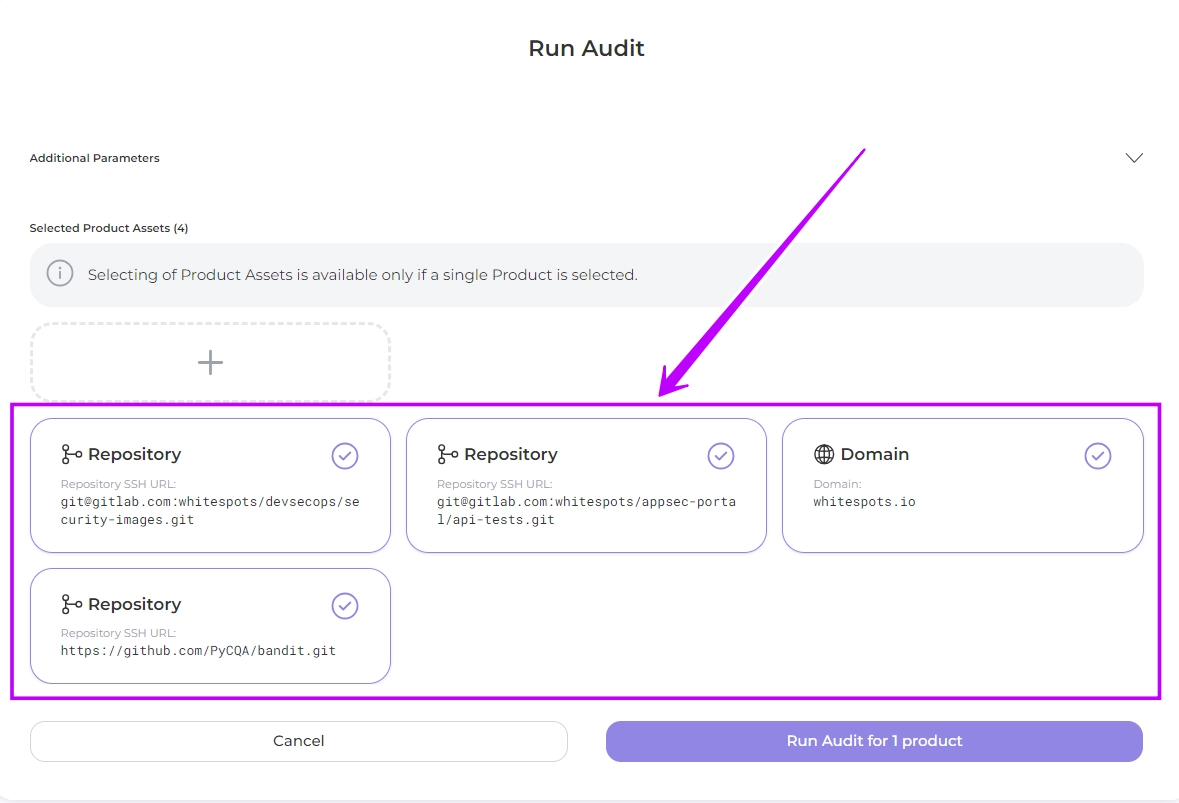Toggle the whitespots.io Domain checkmark

[1097, 456]
